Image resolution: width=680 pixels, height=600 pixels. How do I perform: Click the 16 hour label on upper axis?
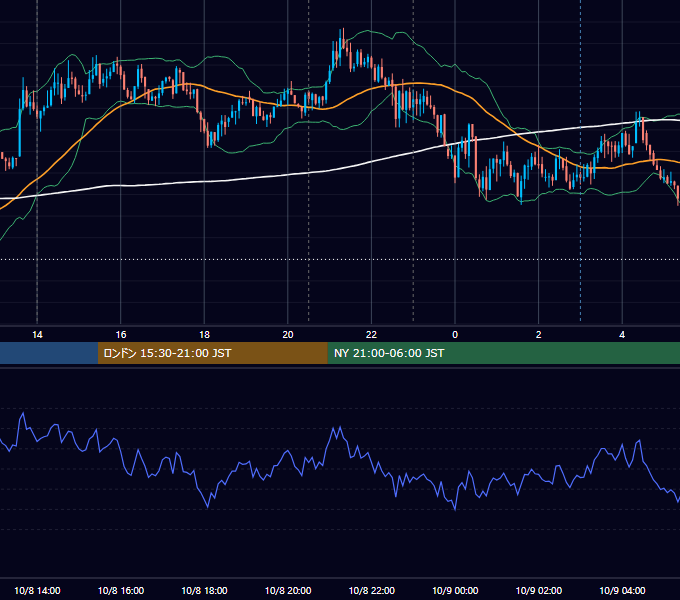pos(121,335)
